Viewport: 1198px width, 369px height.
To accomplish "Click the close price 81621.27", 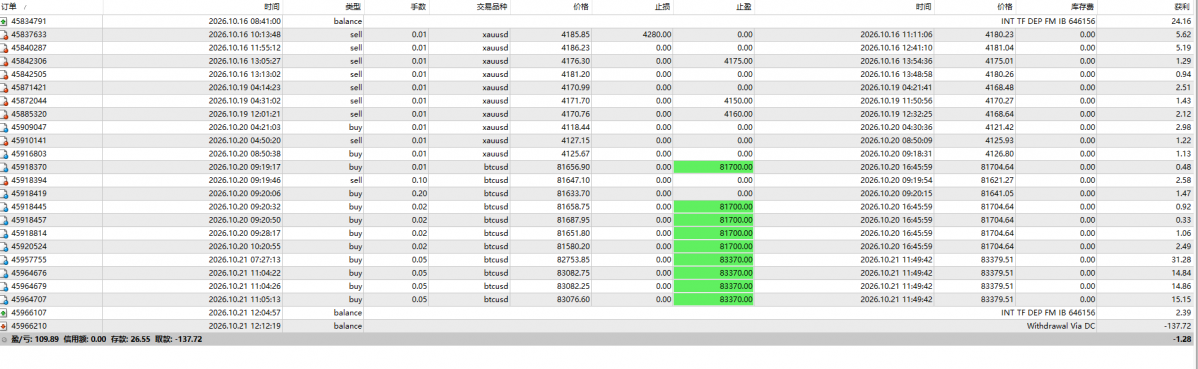I will [x=997, y=180].
